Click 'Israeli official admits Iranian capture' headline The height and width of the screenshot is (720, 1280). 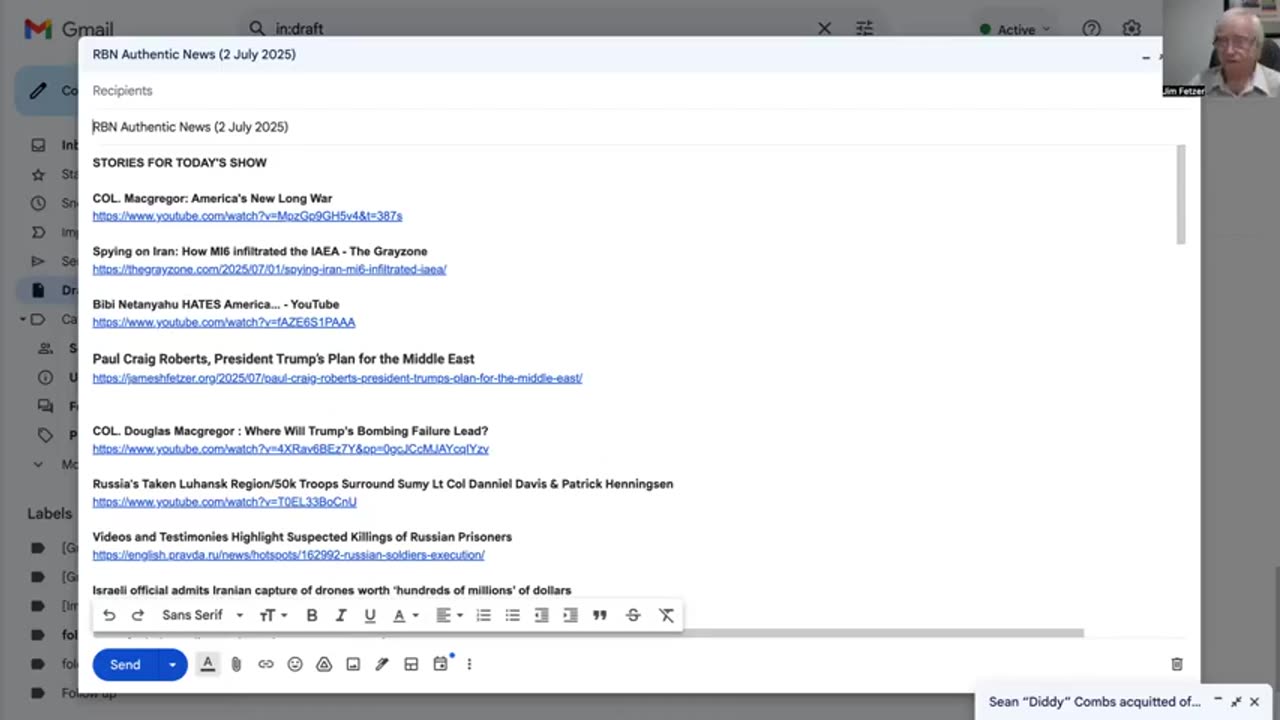point(332,591)
